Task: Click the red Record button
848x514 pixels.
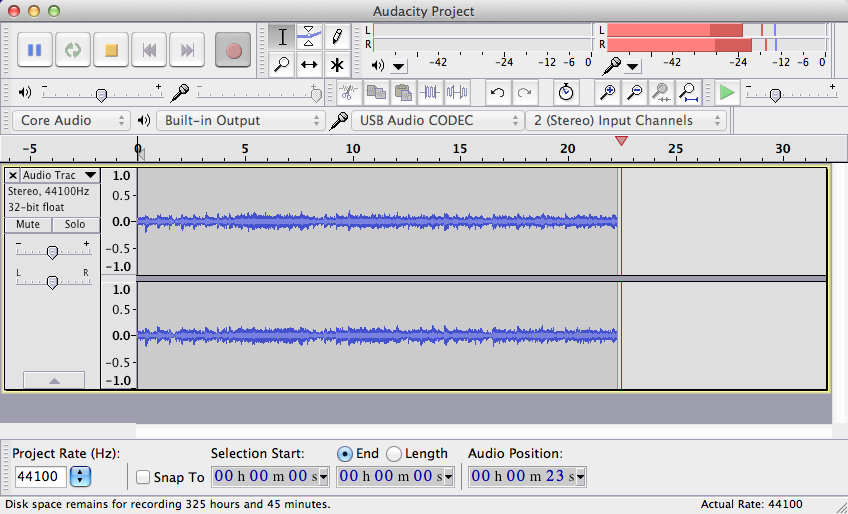Action: point(234,50)
